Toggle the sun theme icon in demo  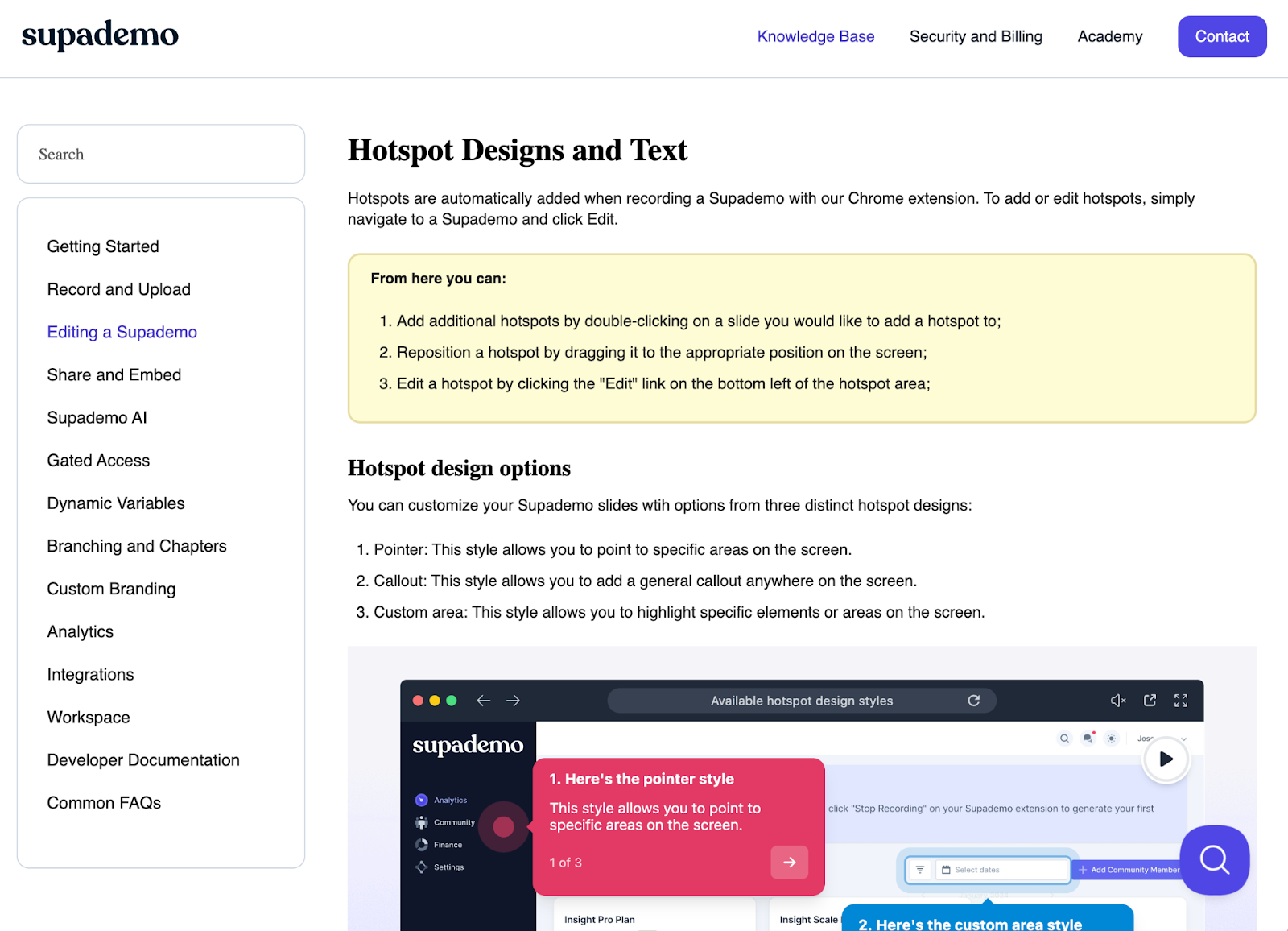[x=1112, y=738]
